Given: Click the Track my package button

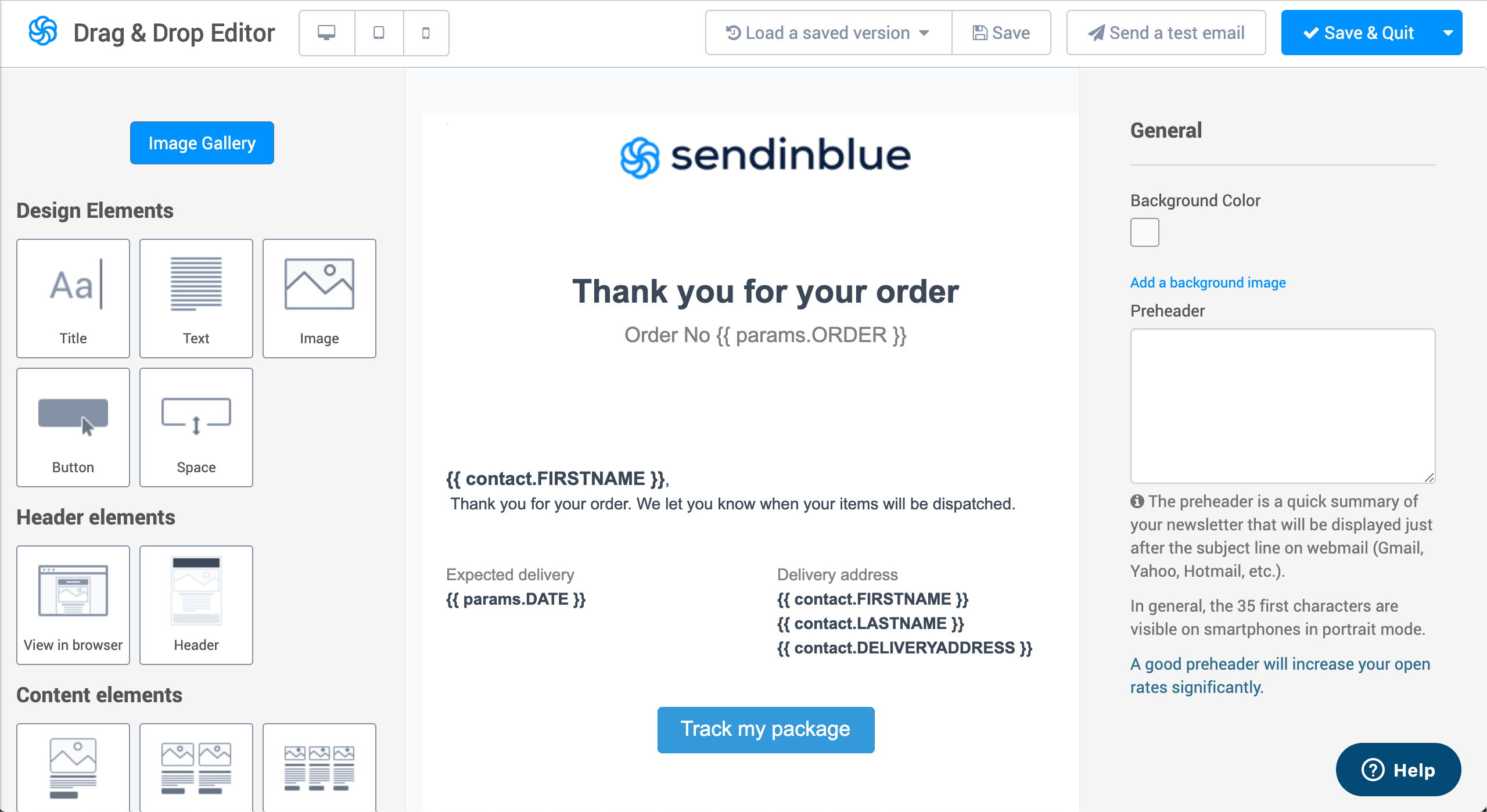Looking at the screenshot, I should coord(764,729).
